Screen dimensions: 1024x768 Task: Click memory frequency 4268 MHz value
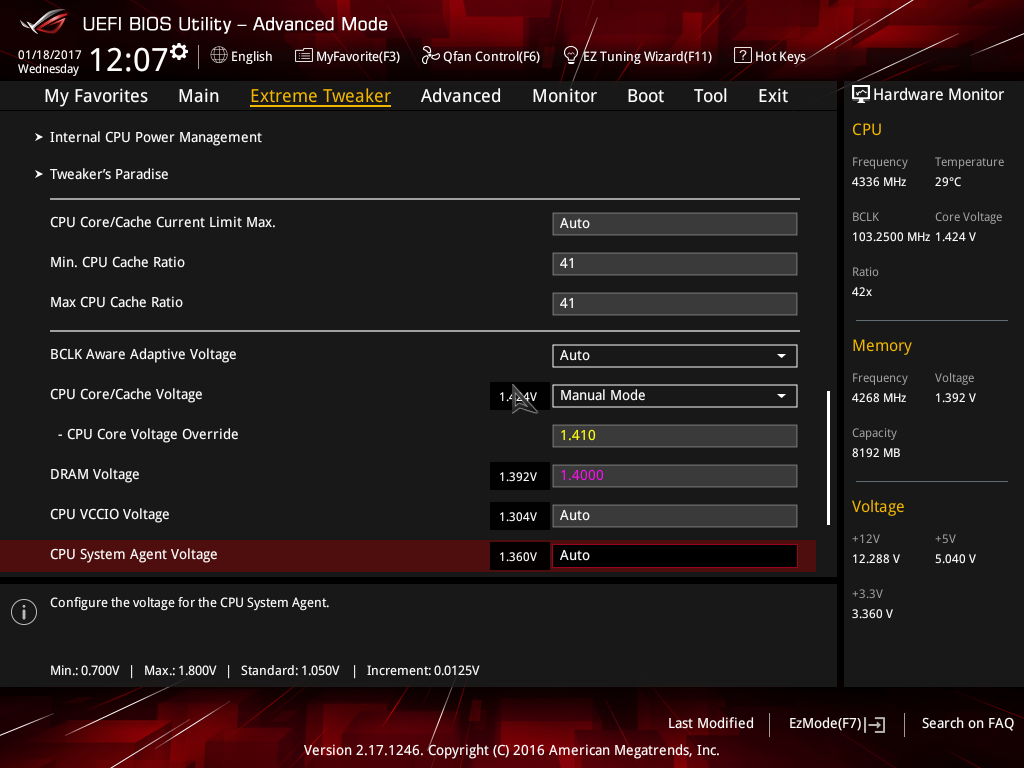point(878,398)
